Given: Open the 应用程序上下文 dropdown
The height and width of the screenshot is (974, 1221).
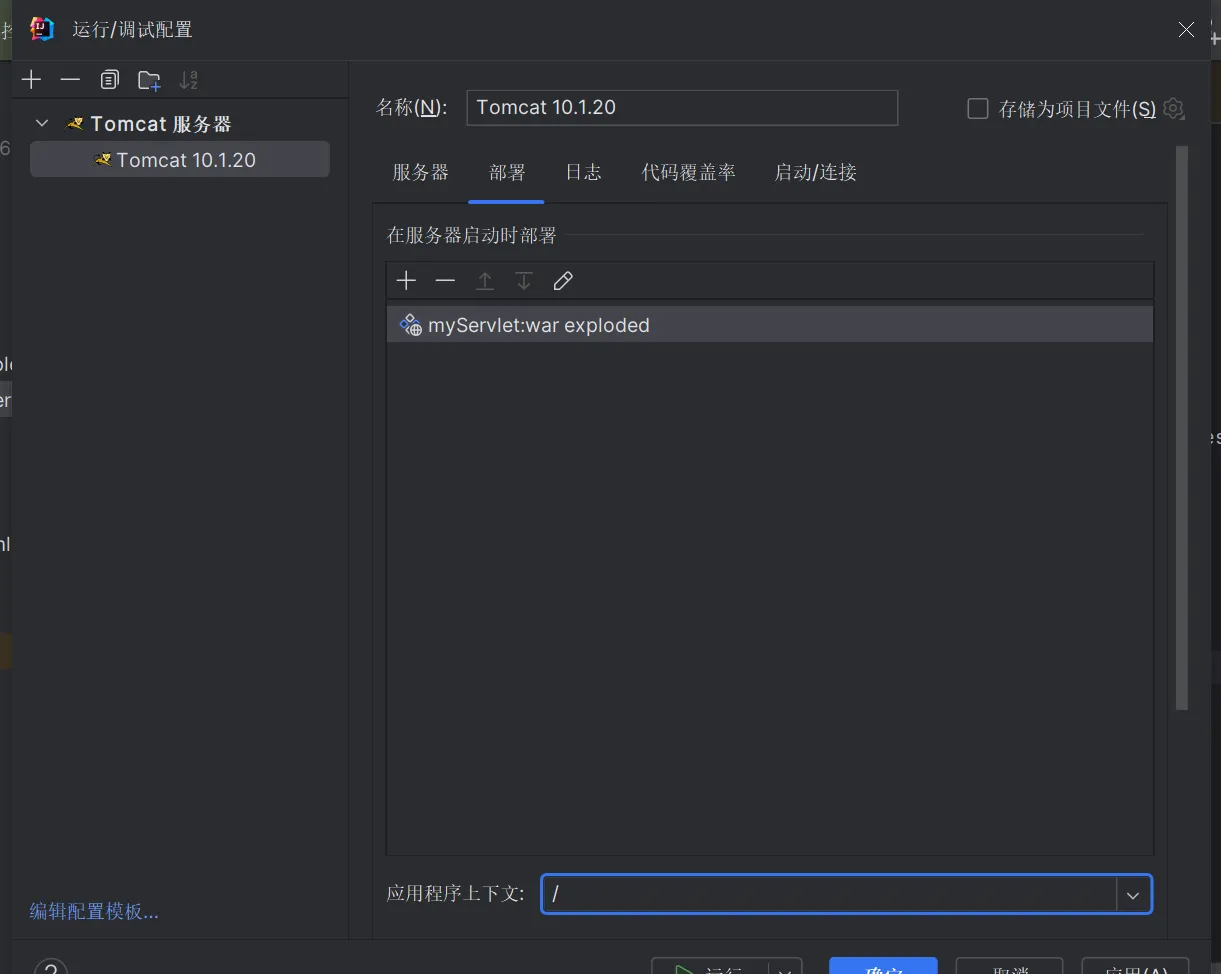Looking at the screenshot, I should (x=1133, y=895).
